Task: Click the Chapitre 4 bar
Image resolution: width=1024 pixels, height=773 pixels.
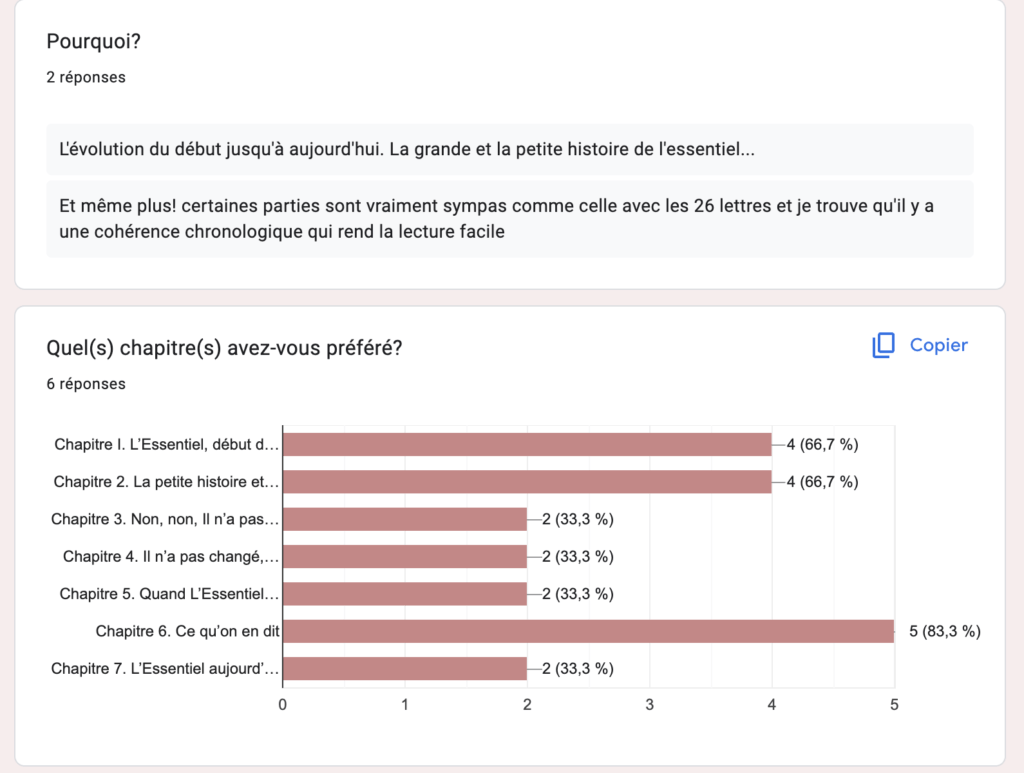Action: tap(405, 556)
